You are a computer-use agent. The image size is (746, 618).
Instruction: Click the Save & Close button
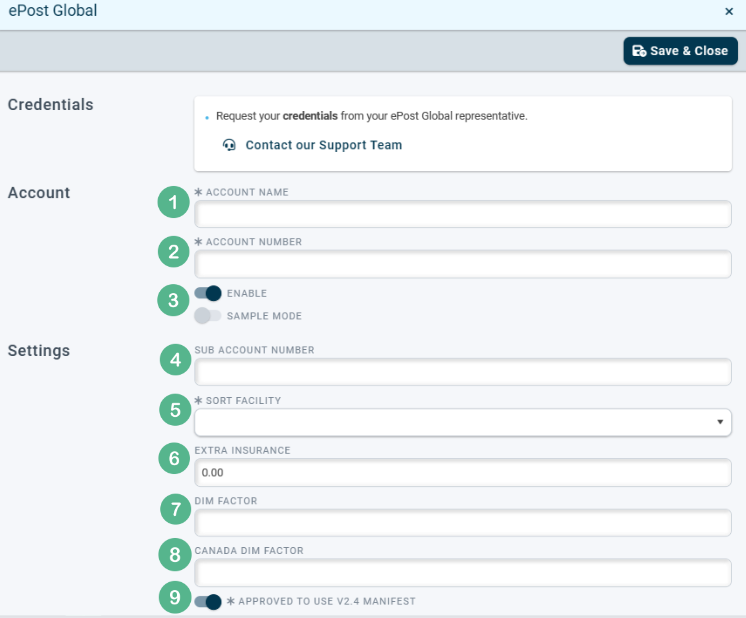680,51
